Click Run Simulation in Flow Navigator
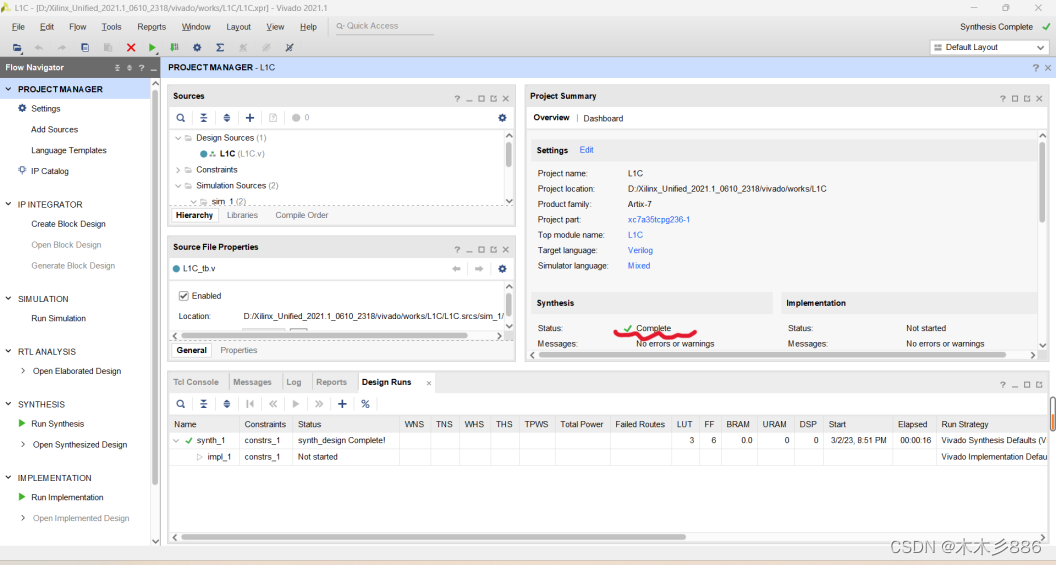The height and width of the screenshot is (565, 1056). click(x=59, y=319)
